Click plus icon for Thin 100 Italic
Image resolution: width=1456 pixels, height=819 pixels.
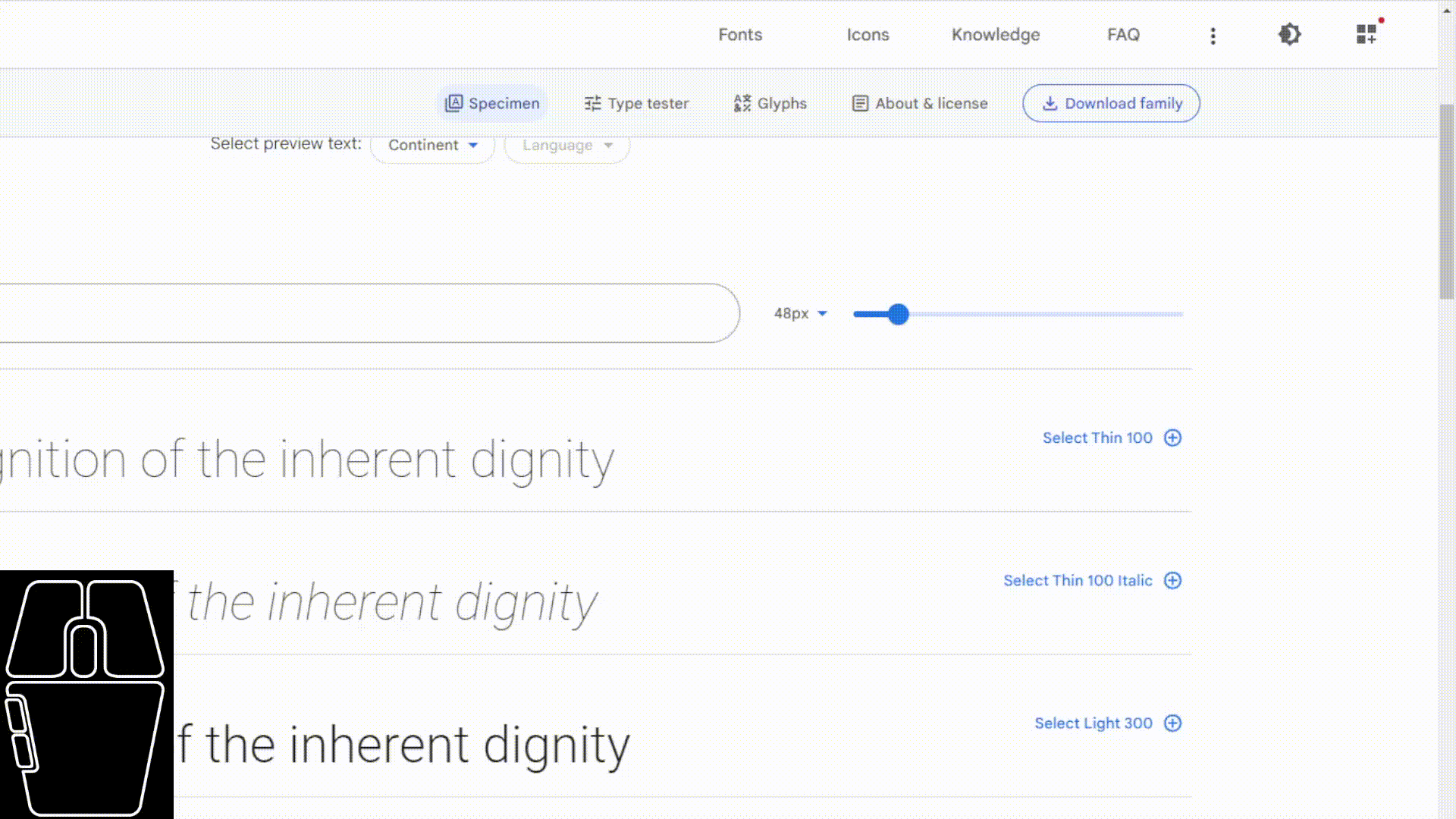click(x=1172, y=580)
